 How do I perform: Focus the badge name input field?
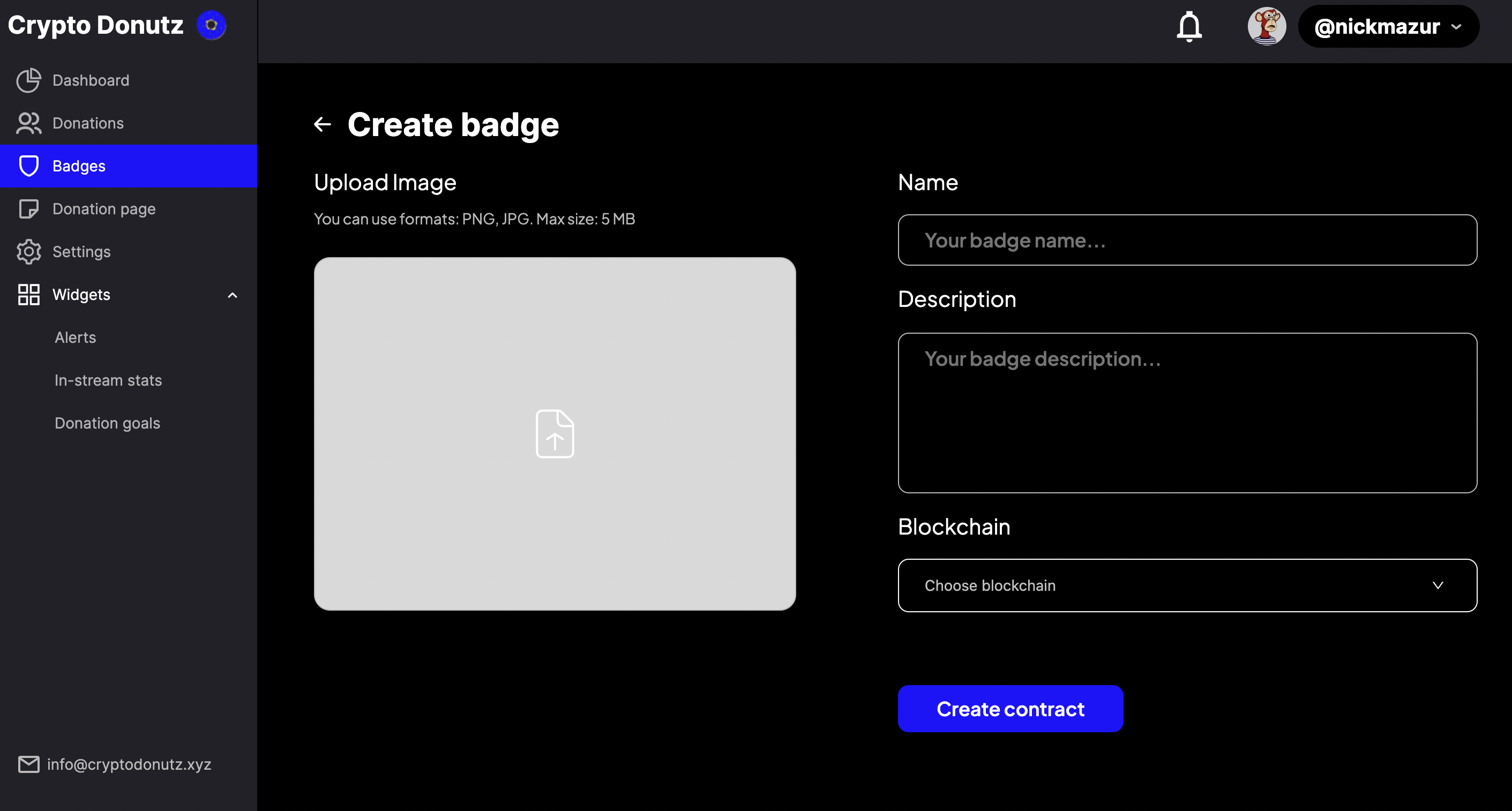(1187, 240)
